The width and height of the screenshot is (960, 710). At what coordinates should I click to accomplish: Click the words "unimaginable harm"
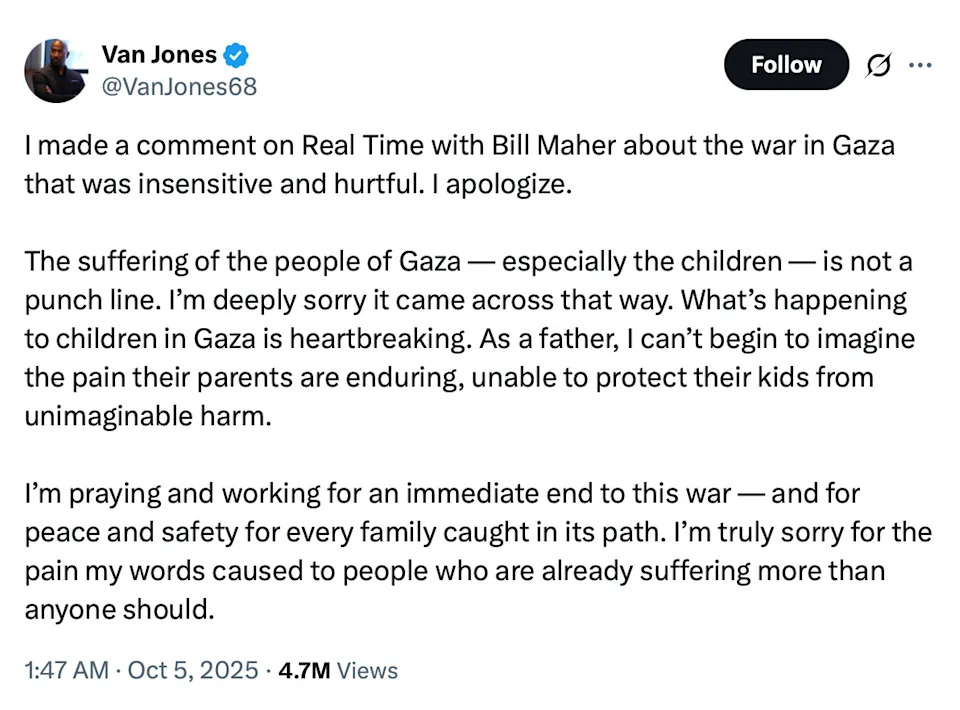coord(146,417)
